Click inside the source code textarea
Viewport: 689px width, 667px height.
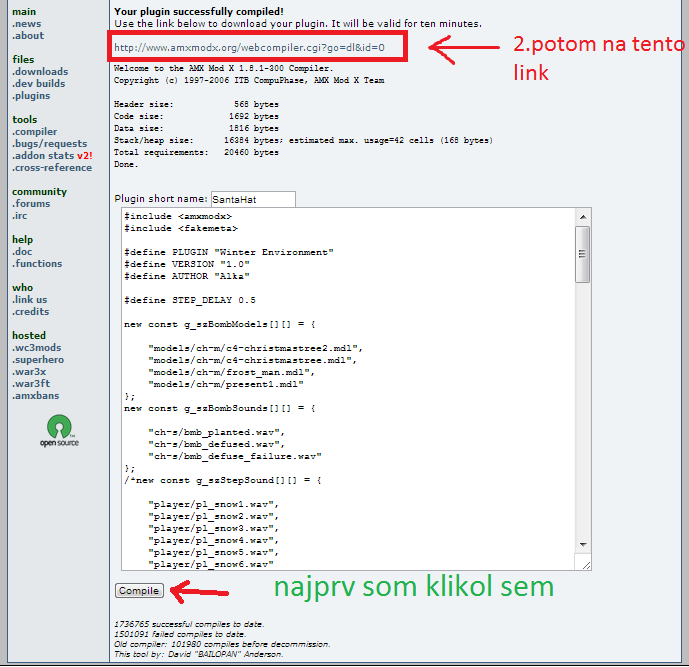point(348,389)
